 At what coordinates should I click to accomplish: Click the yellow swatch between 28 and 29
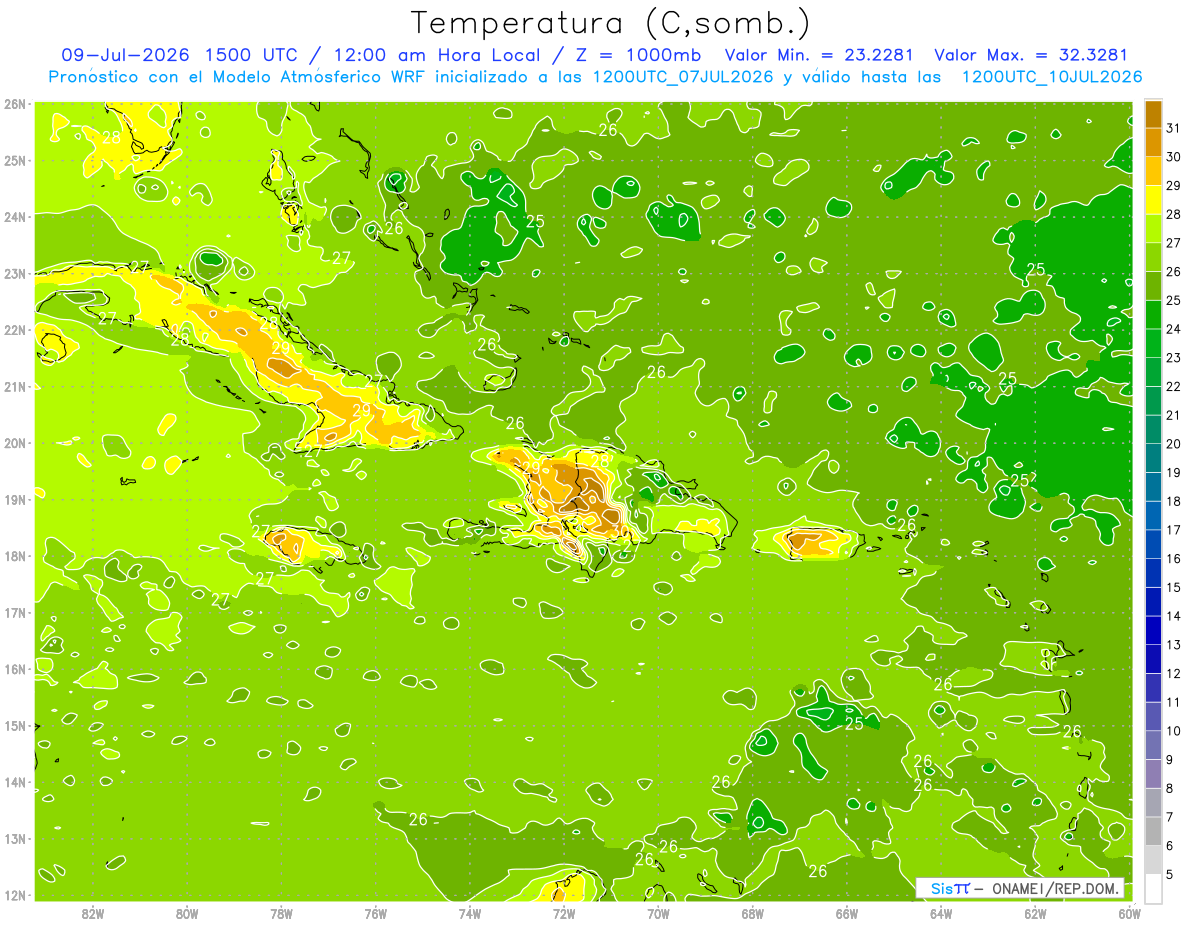[x=1153, y=199]
